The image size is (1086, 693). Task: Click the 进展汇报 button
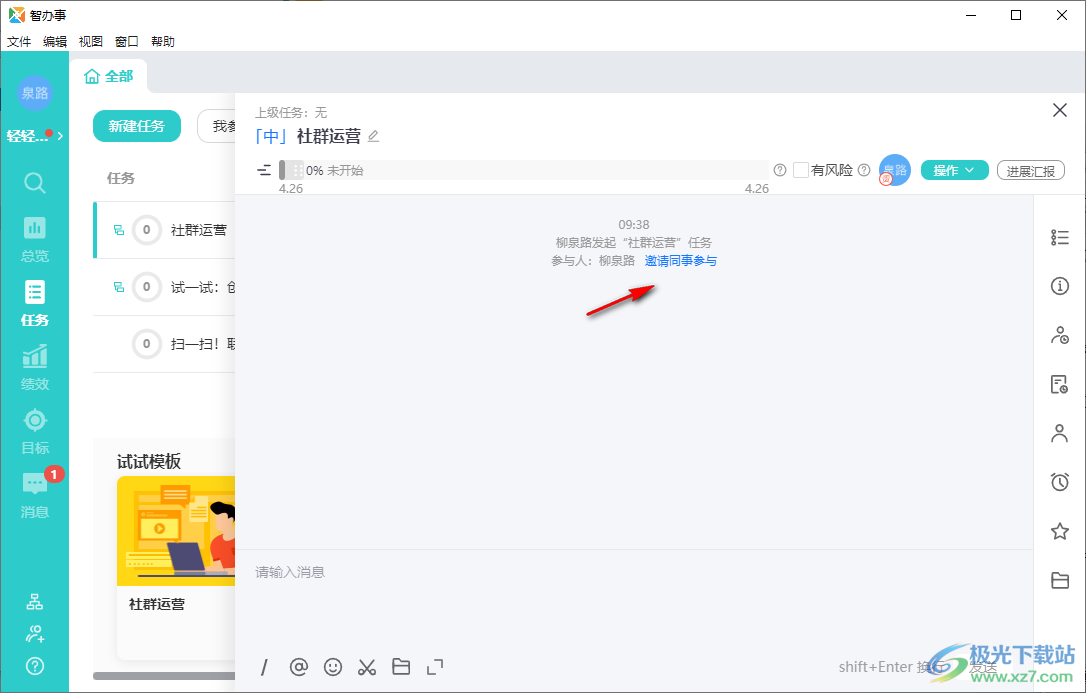click(1031, 170)
